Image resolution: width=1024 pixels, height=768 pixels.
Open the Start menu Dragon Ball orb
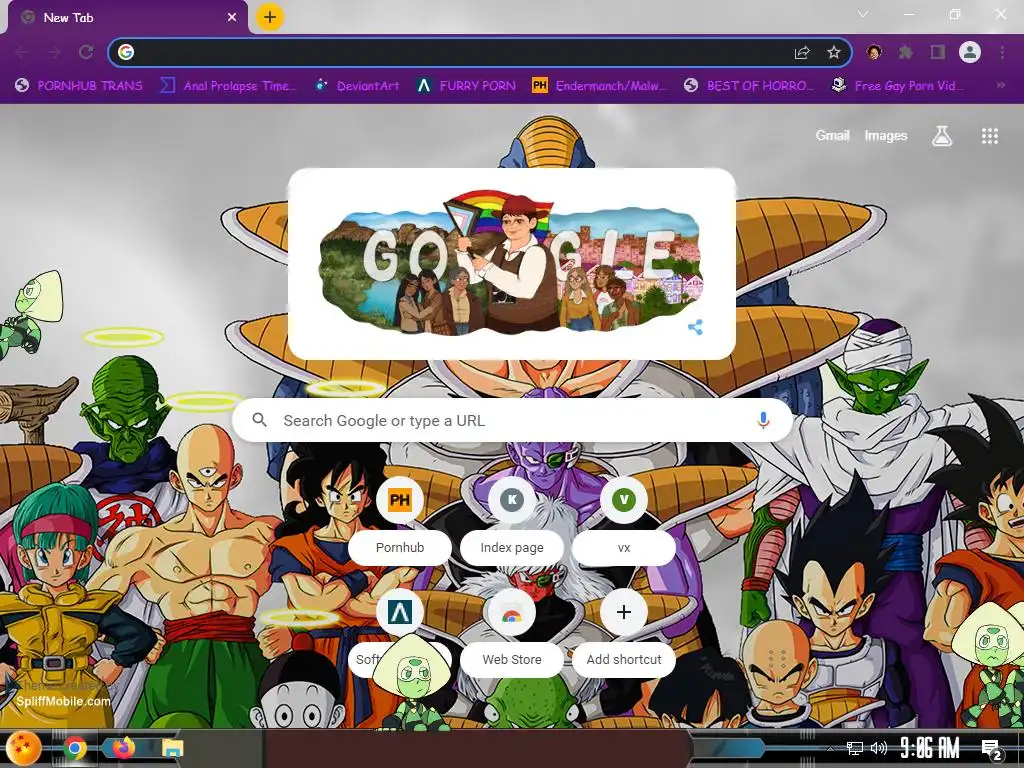click(24, 748)
